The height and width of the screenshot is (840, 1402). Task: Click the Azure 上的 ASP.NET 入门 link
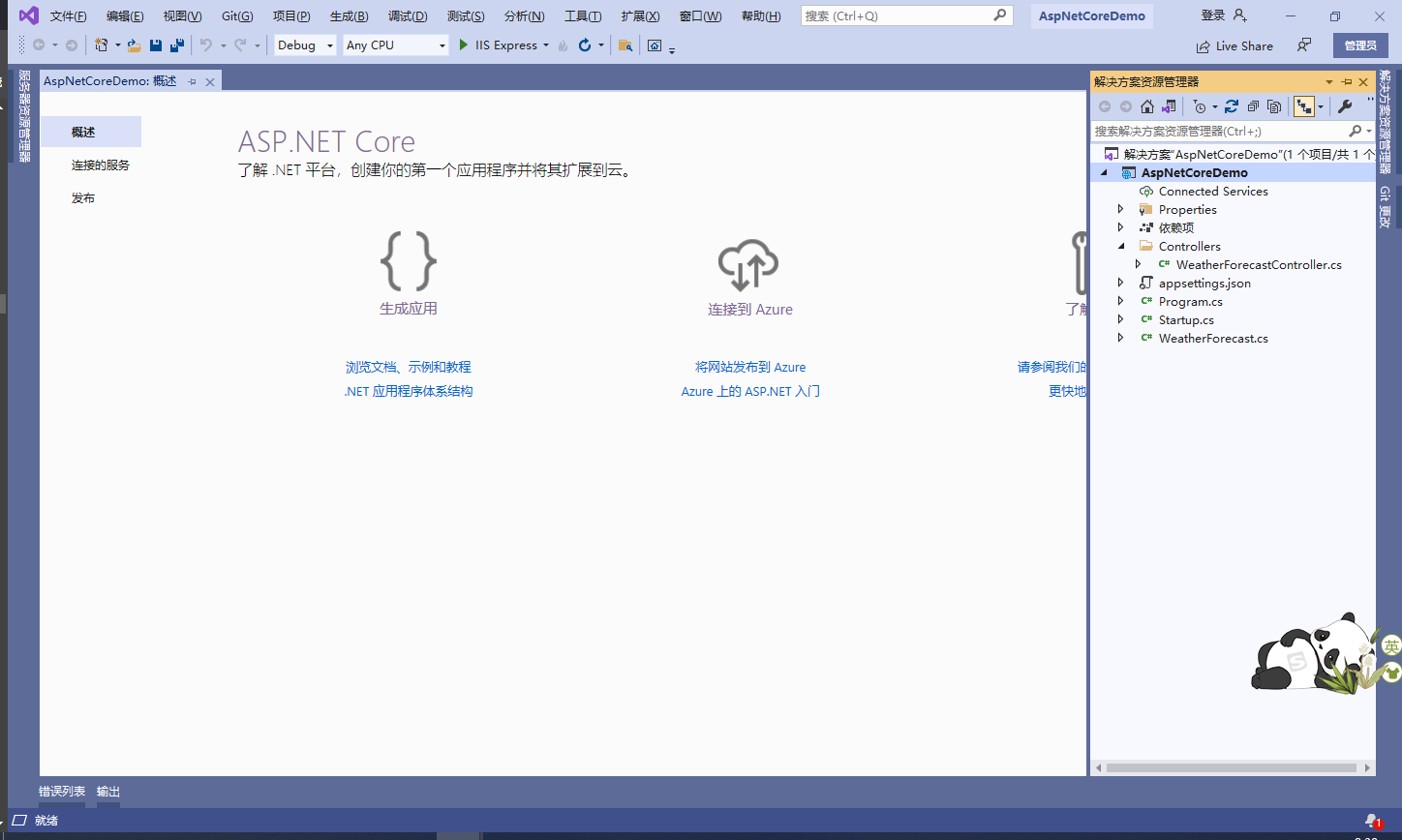(x=750, y=392)
